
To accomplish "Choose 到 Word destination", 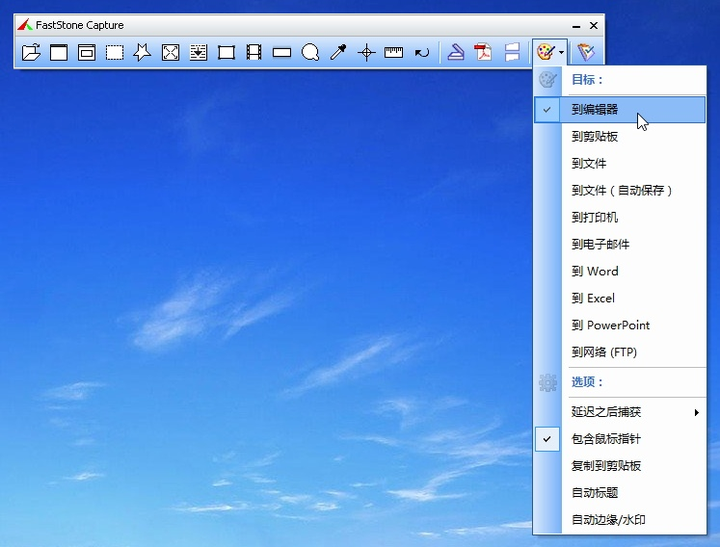I will point(619,271).
